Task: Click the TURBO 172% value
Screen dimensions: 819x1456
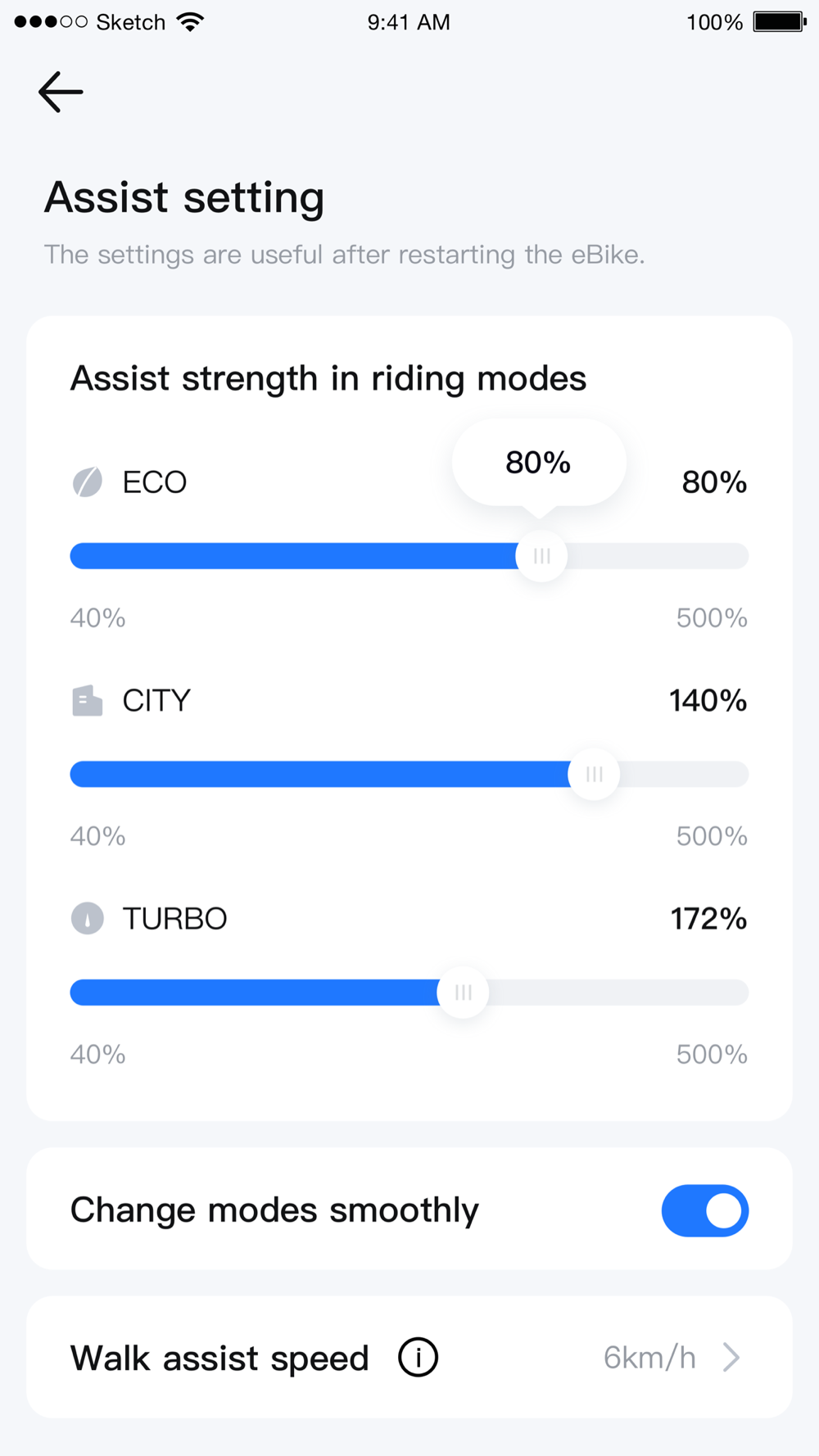Action: click(x=708, y=919)
